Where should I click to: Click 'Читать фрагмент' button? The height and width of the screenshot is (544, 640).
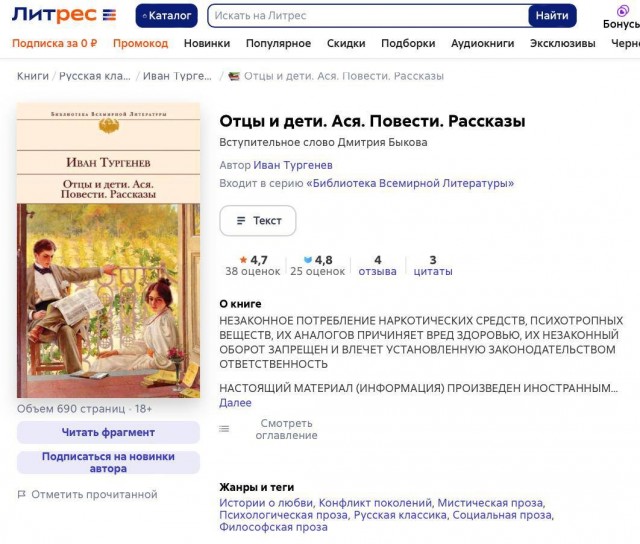[x=108, y=432]
